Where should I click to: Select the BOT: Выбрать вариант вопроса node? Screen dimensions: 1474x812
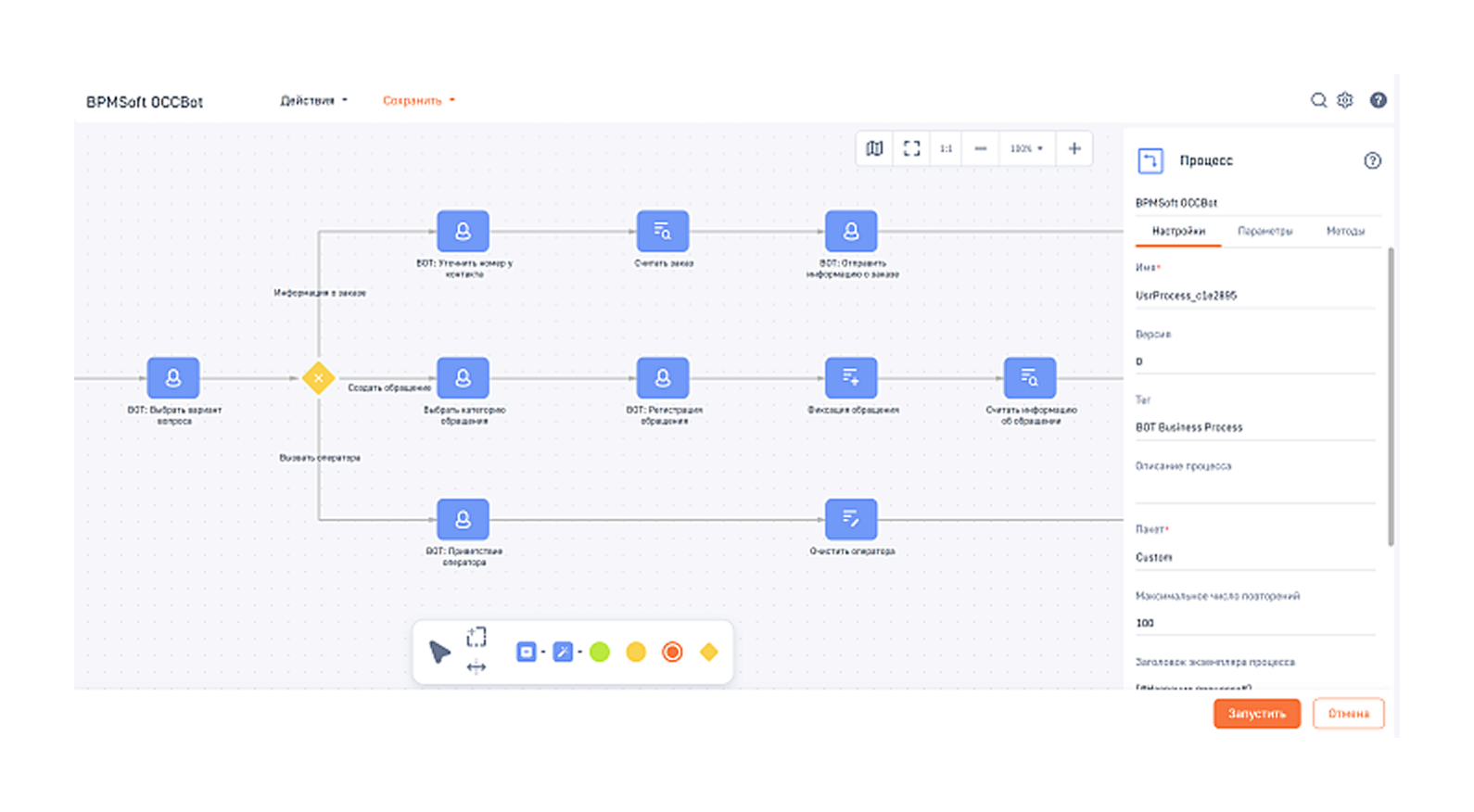173,378
